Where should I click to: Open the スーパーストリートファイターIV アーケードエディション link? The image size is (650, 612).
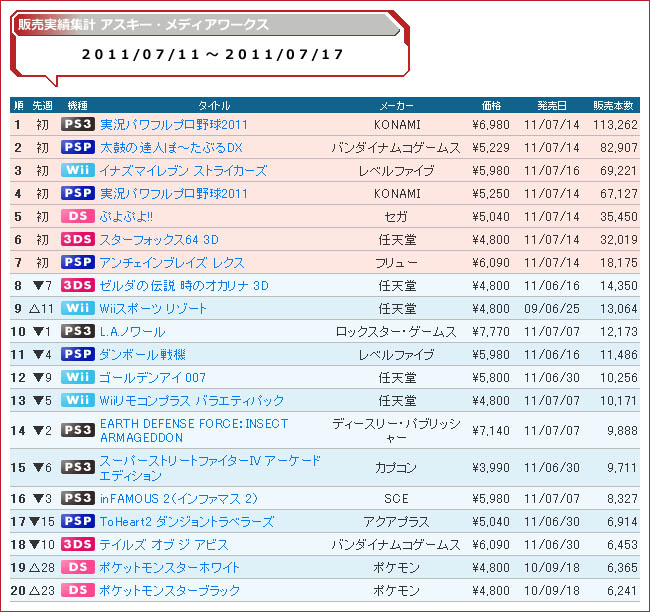[x=210, y=467]
